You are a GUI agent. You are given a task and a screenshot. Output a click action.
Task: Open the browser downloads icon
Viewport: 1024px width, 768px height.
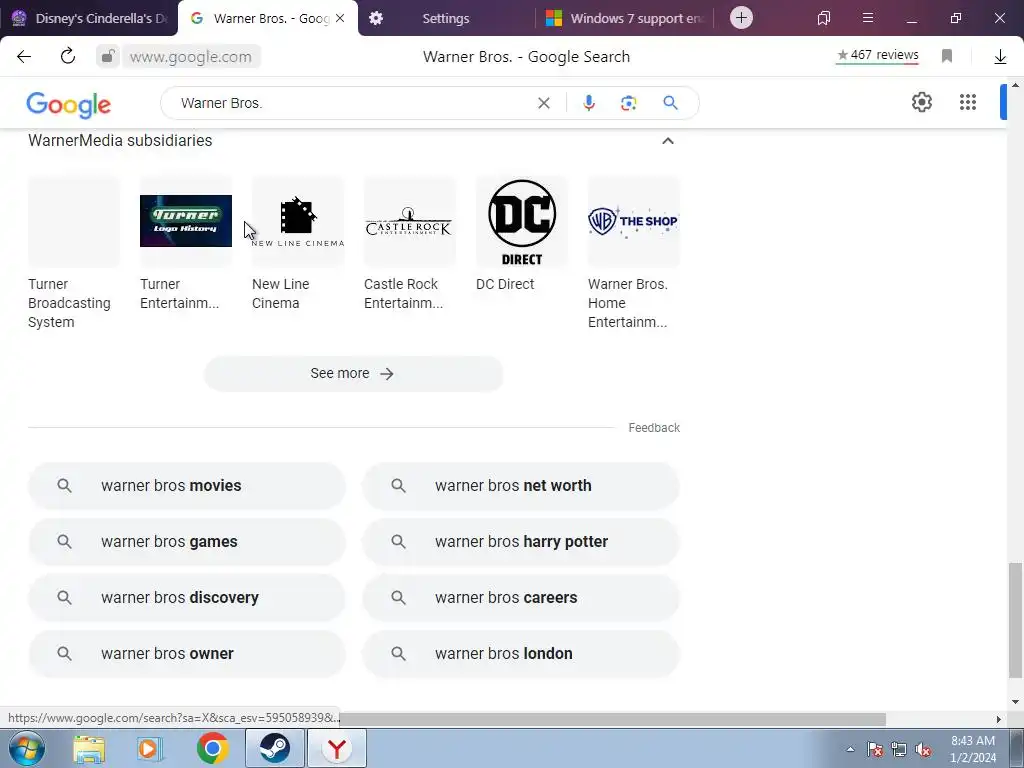coord(1000,57)
